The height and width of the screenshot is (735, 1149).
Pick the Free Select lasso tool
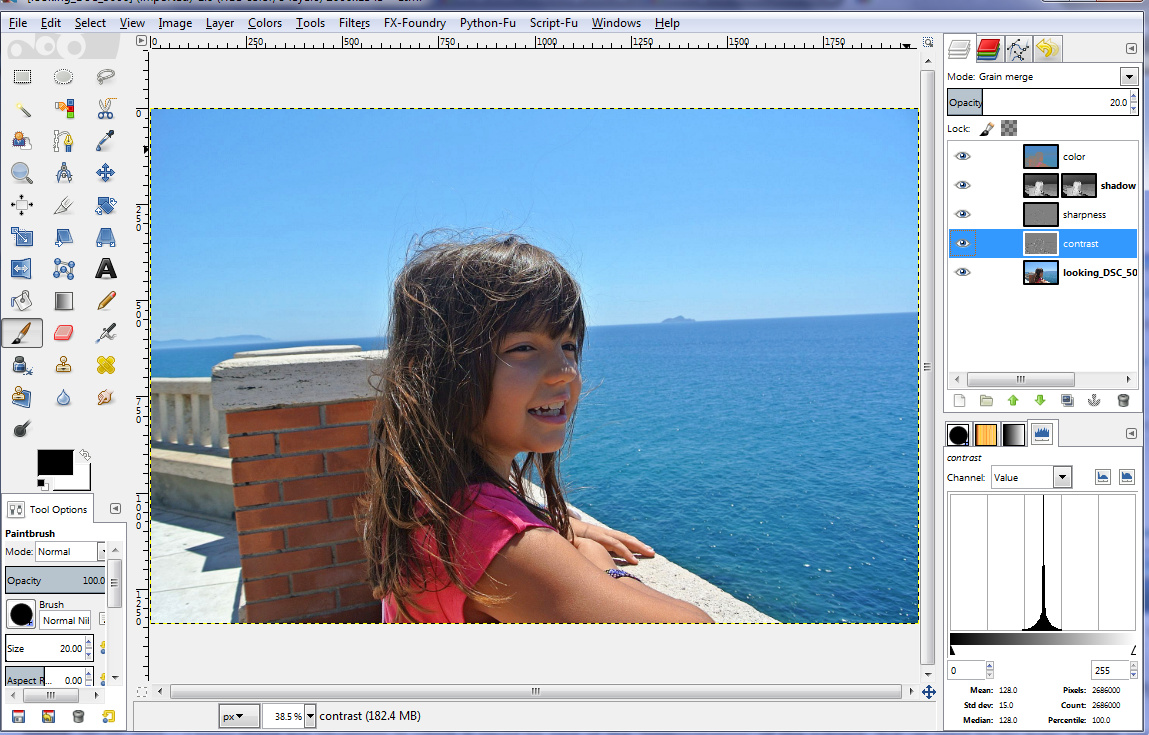pos(106,76)
